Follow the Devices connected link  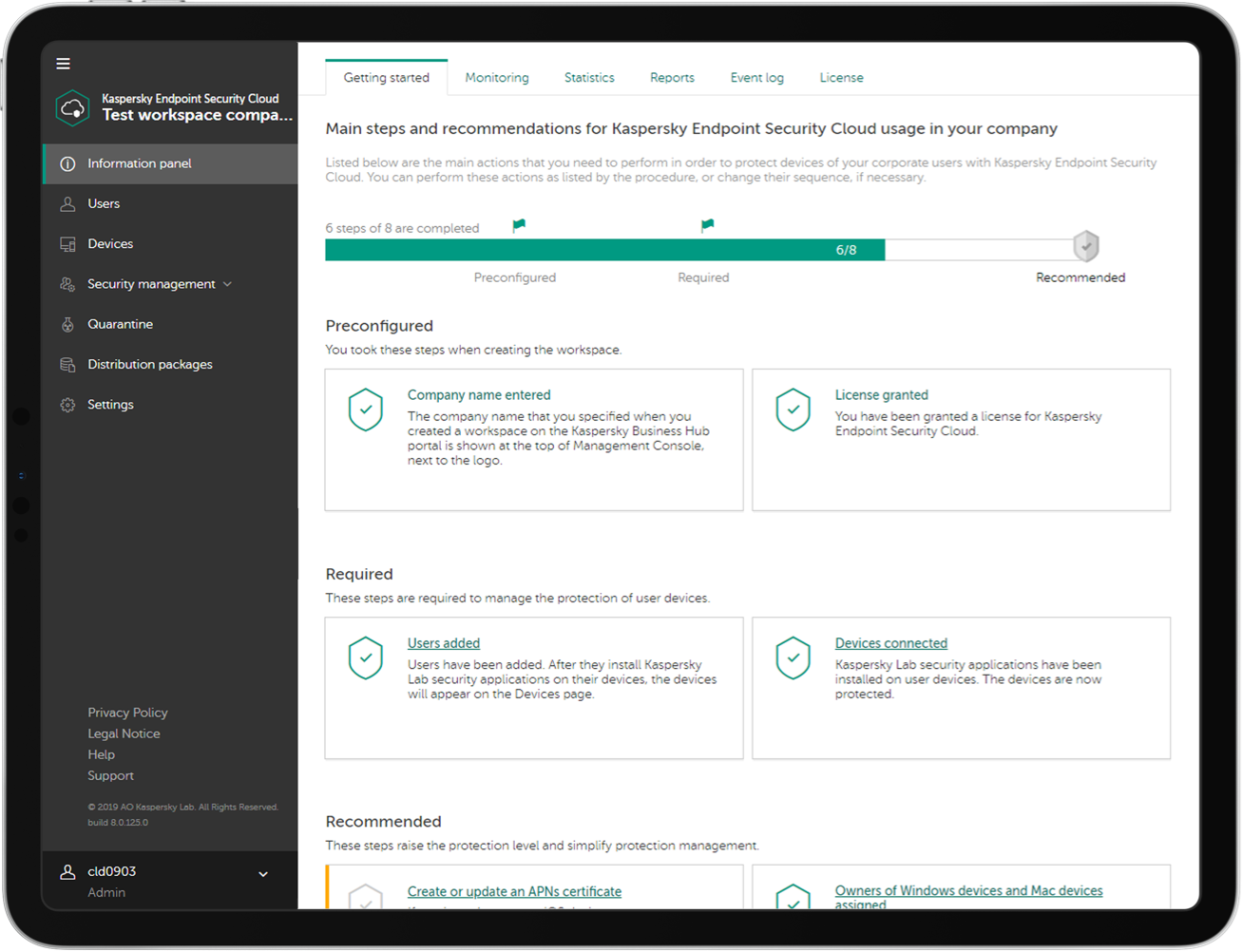click(890, 643)
